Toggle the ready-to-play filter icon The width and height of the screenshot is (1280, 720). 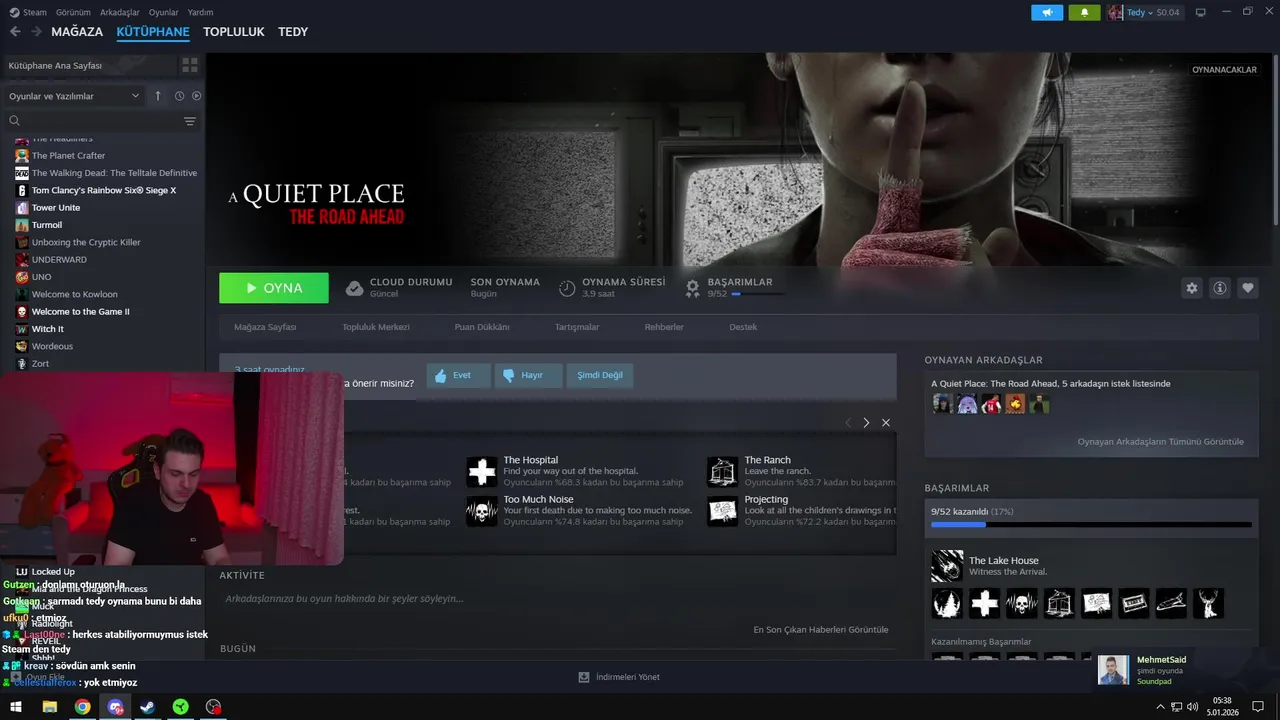[196, 96]
